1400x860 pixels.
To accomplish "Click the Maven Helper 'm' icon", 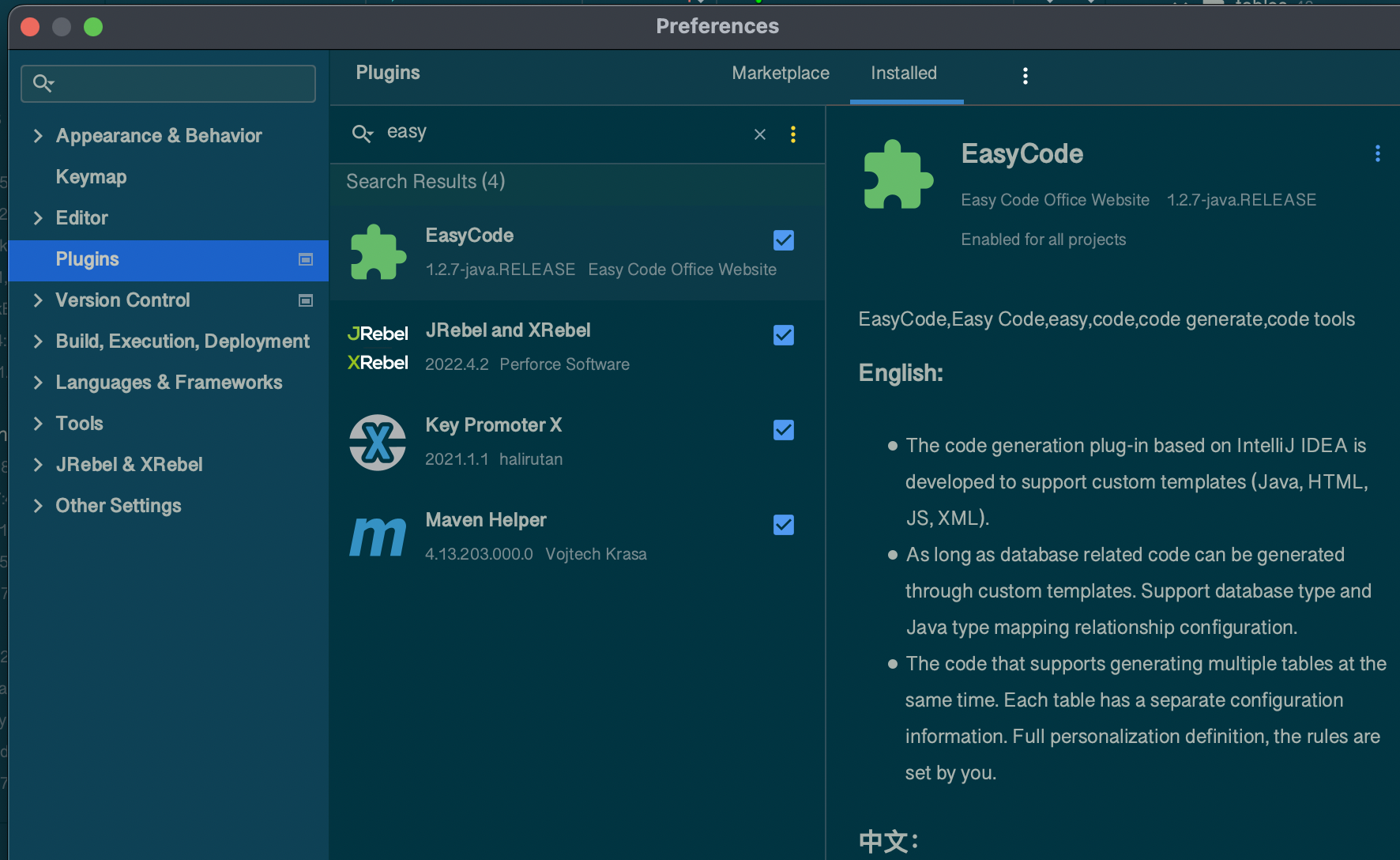I will click(378, 537).
